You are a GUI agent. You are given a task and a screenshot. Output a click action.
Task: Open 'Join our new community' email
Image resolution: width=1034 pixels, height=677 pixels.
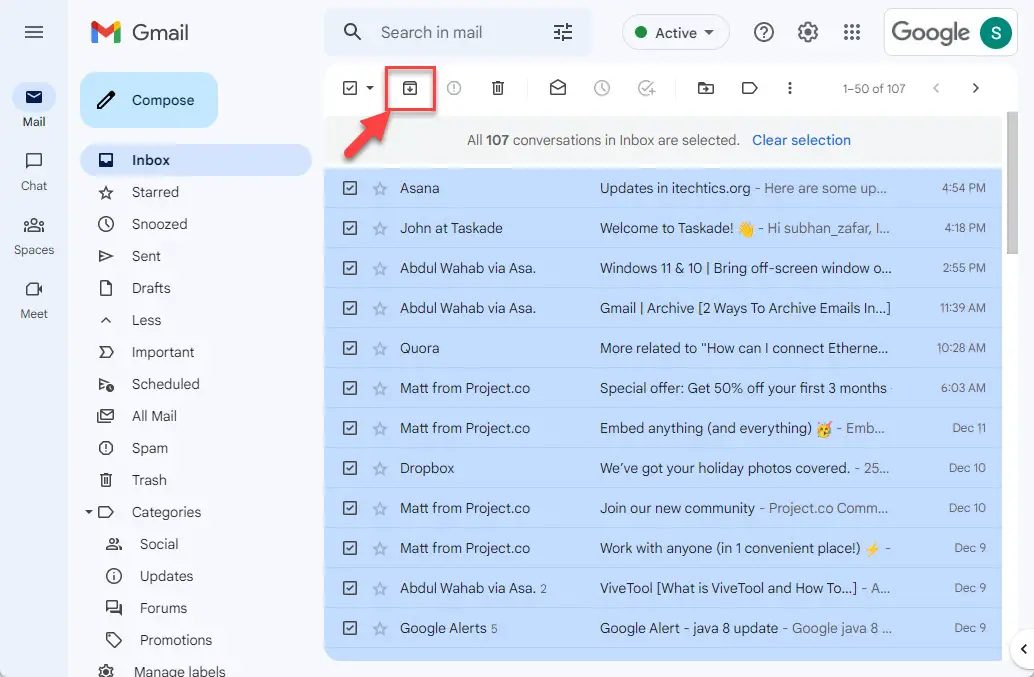(663, 508)
